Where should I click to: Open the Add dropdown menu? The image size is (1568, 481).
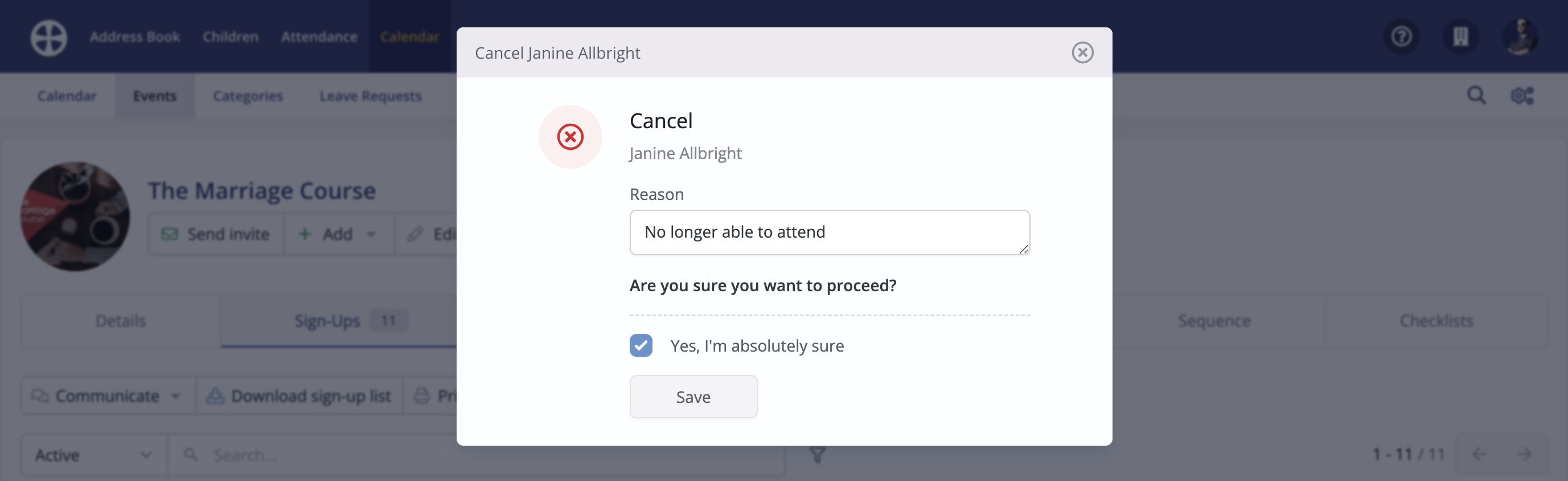[x=338, y=234]
